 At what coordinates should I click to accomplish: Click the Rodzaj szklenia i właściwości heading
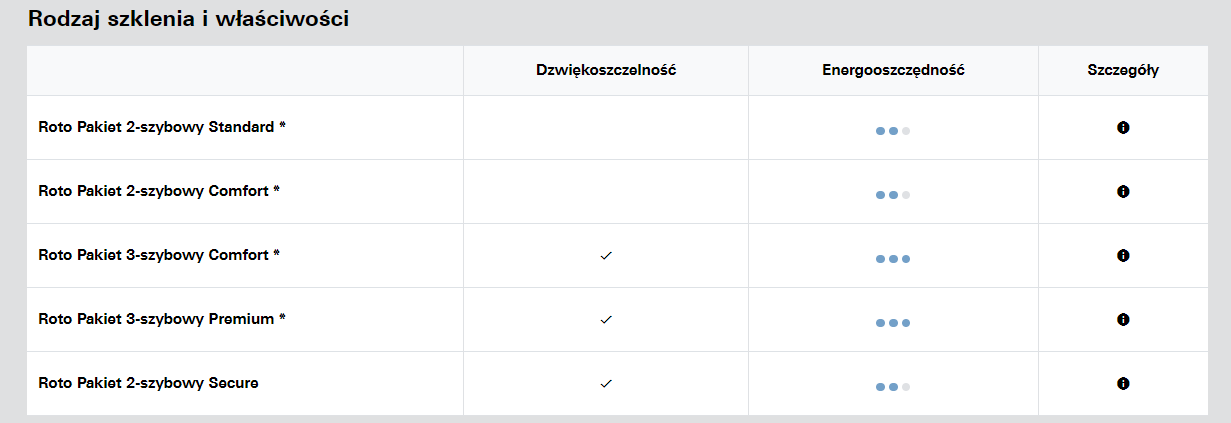coord(188,19)
